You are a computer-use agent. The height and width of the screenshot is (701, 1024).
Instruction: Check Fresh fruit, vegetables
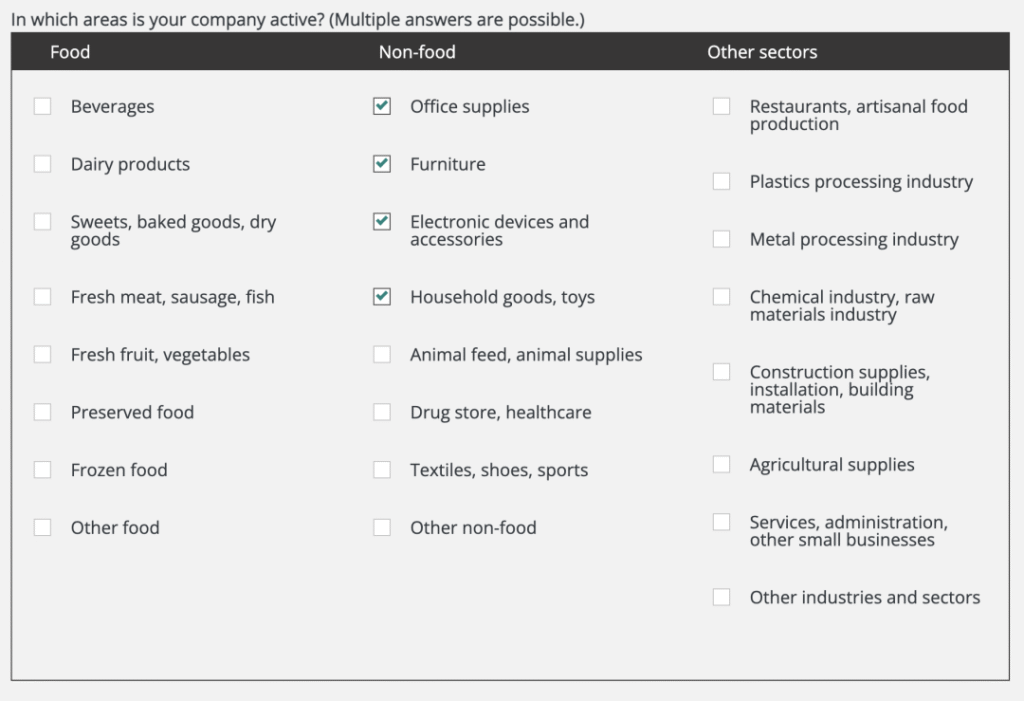[42, 355]
